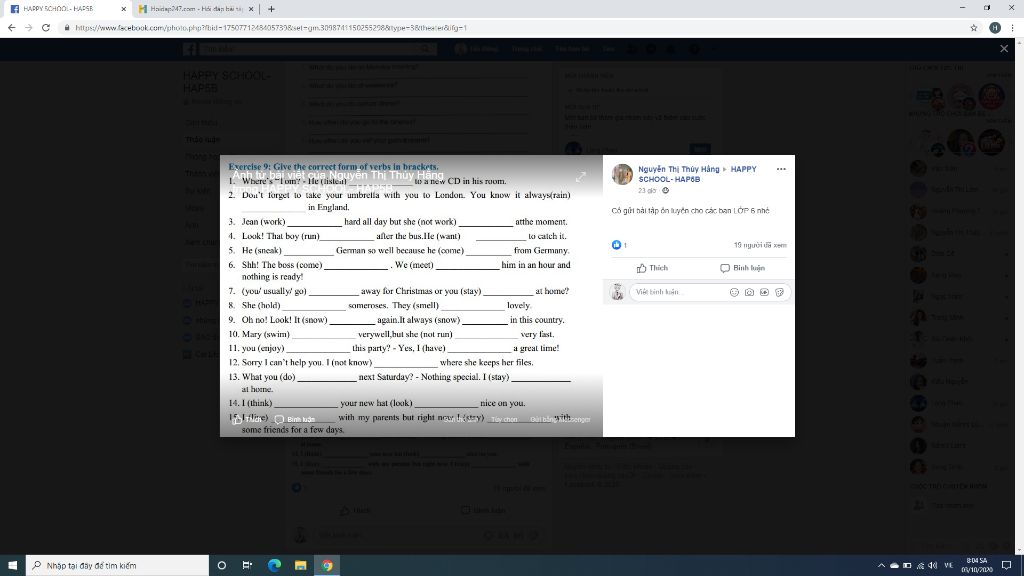Image resolution: width=1024 pixels, height=576 pixels.
Task: Open the post's "23 giờ" timestamp link
Action: click(647, 191)
